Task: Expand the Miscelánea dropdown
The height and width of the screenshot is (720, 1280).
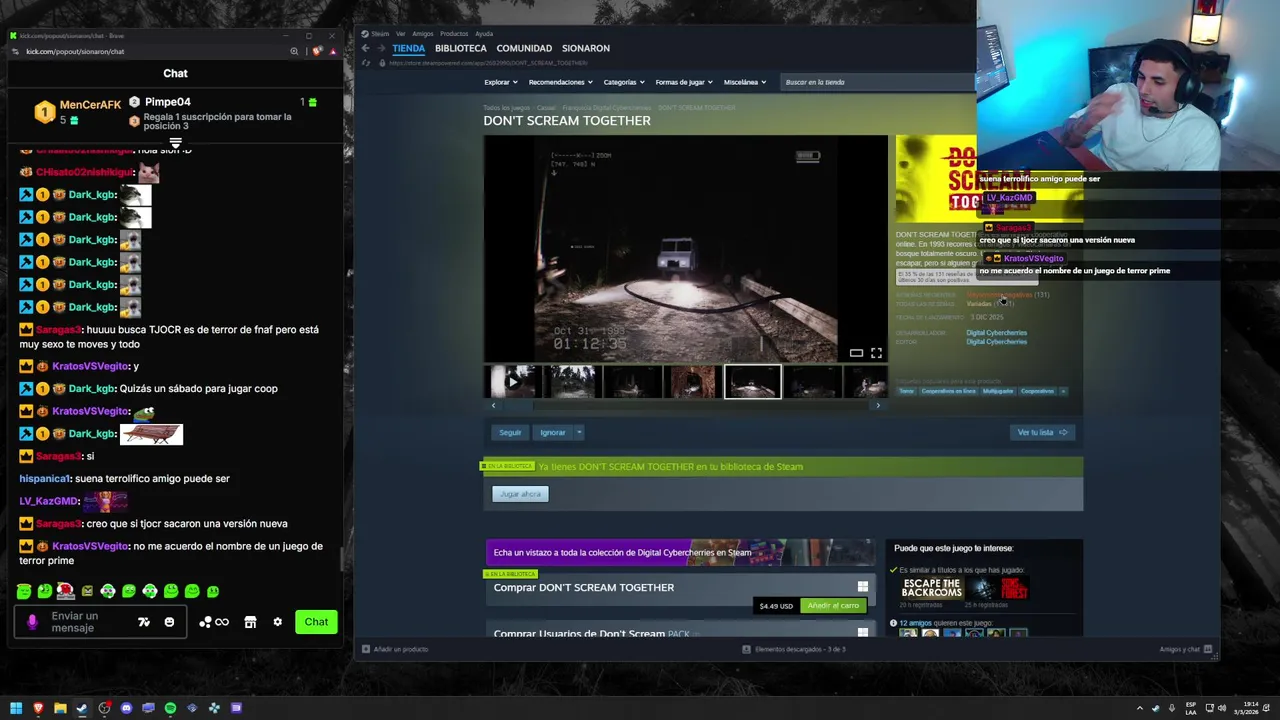Action: click(745, 82)
